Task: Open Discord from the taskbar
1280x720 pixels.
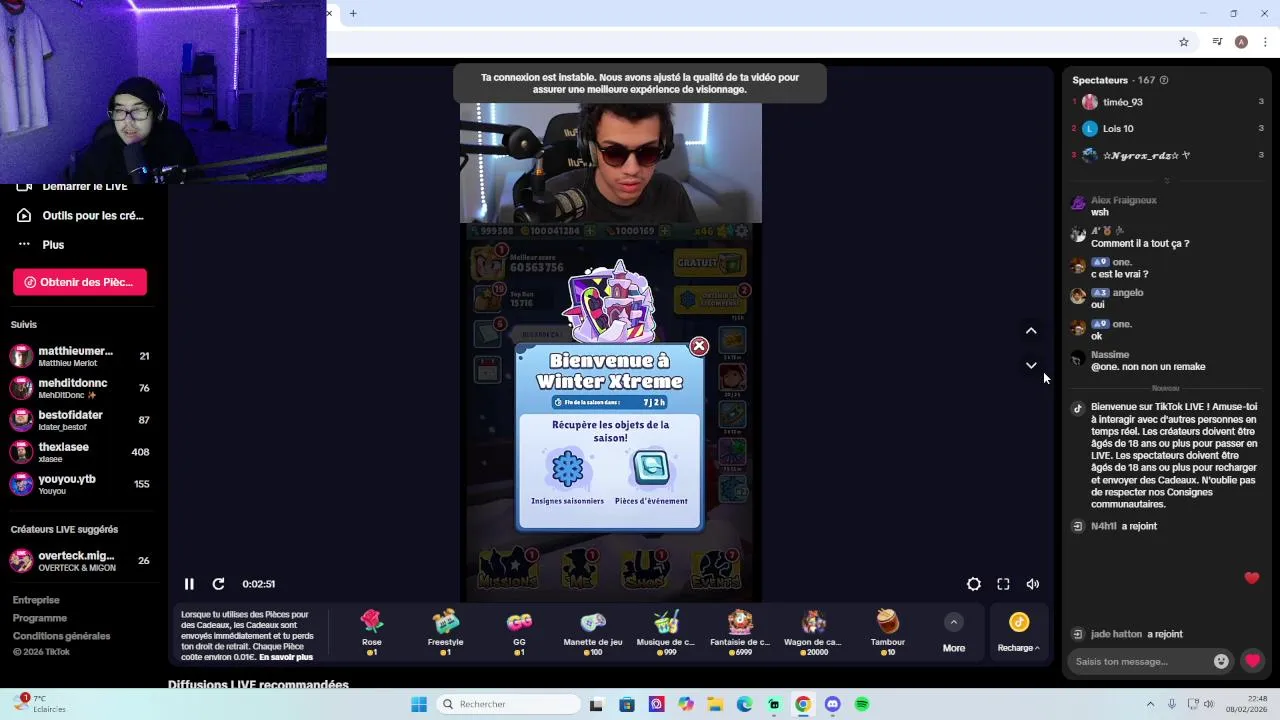Action: [832, 704]
